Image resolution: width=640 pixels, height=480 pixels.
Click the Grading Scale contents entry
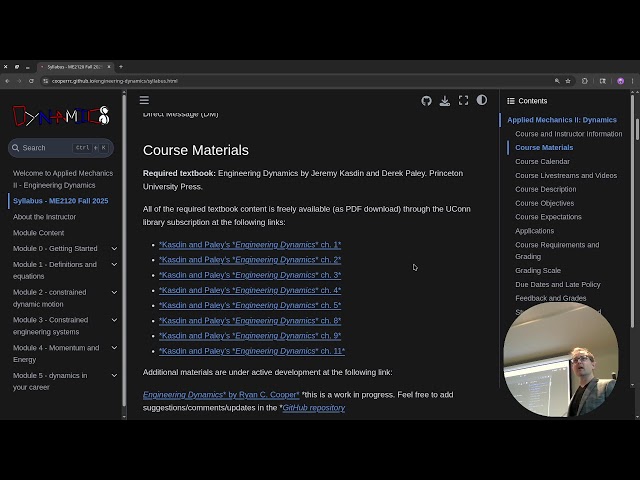pyautogui.click(x=538, y=270)
